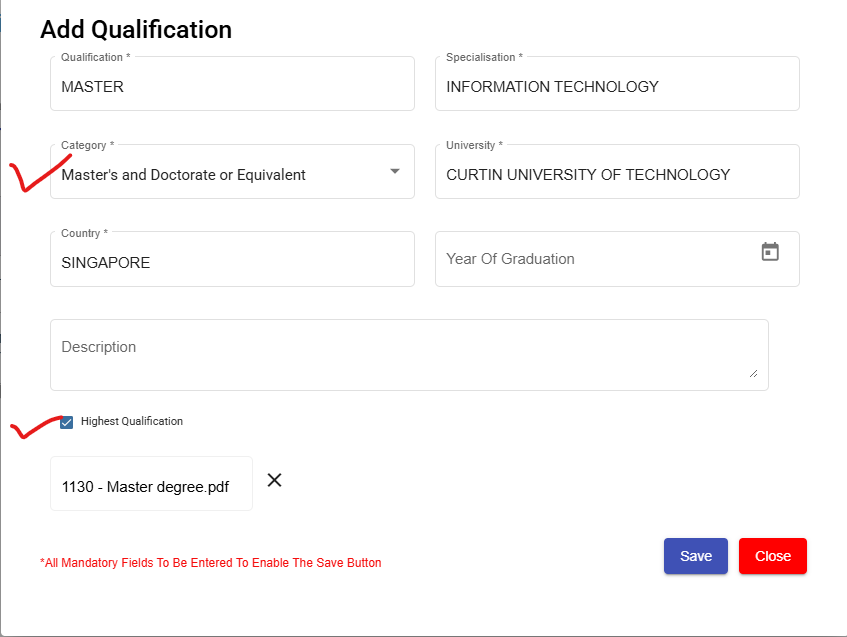Save the qualification entry
This screenshot has height=637, width=847.
click(695, 556)
